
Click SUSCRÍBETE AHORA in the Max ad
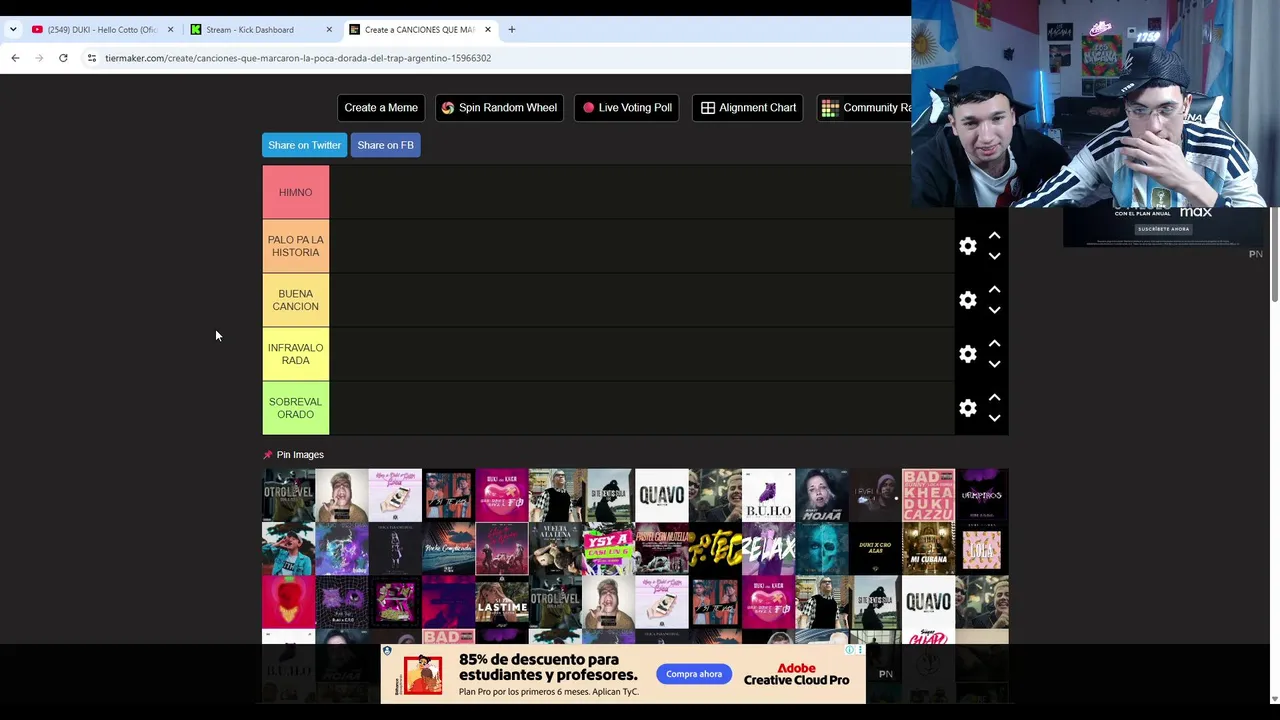click(1165, 229)
